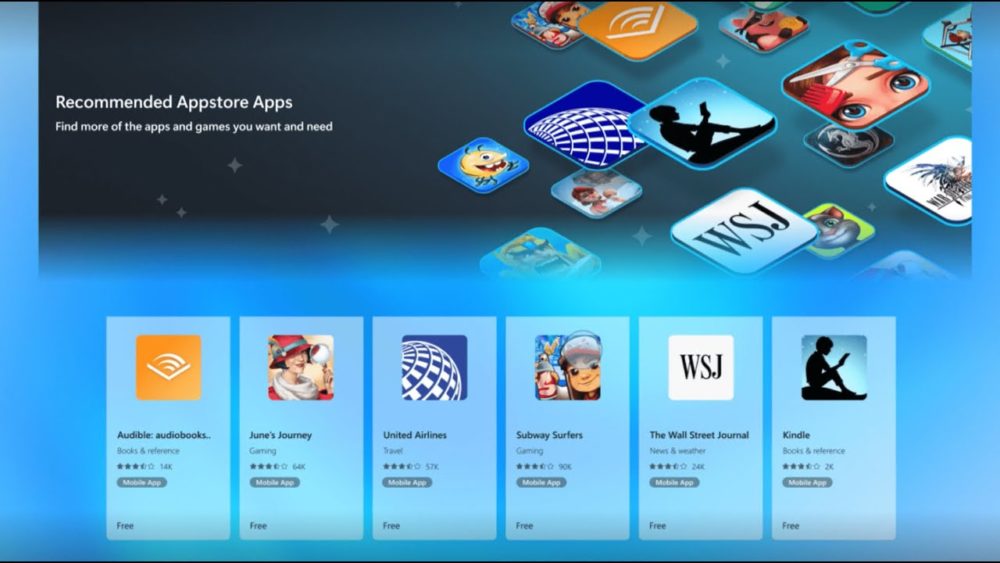Open the Audible: audiobooks title
The image size is (1000, 563).
click(164, 435)
